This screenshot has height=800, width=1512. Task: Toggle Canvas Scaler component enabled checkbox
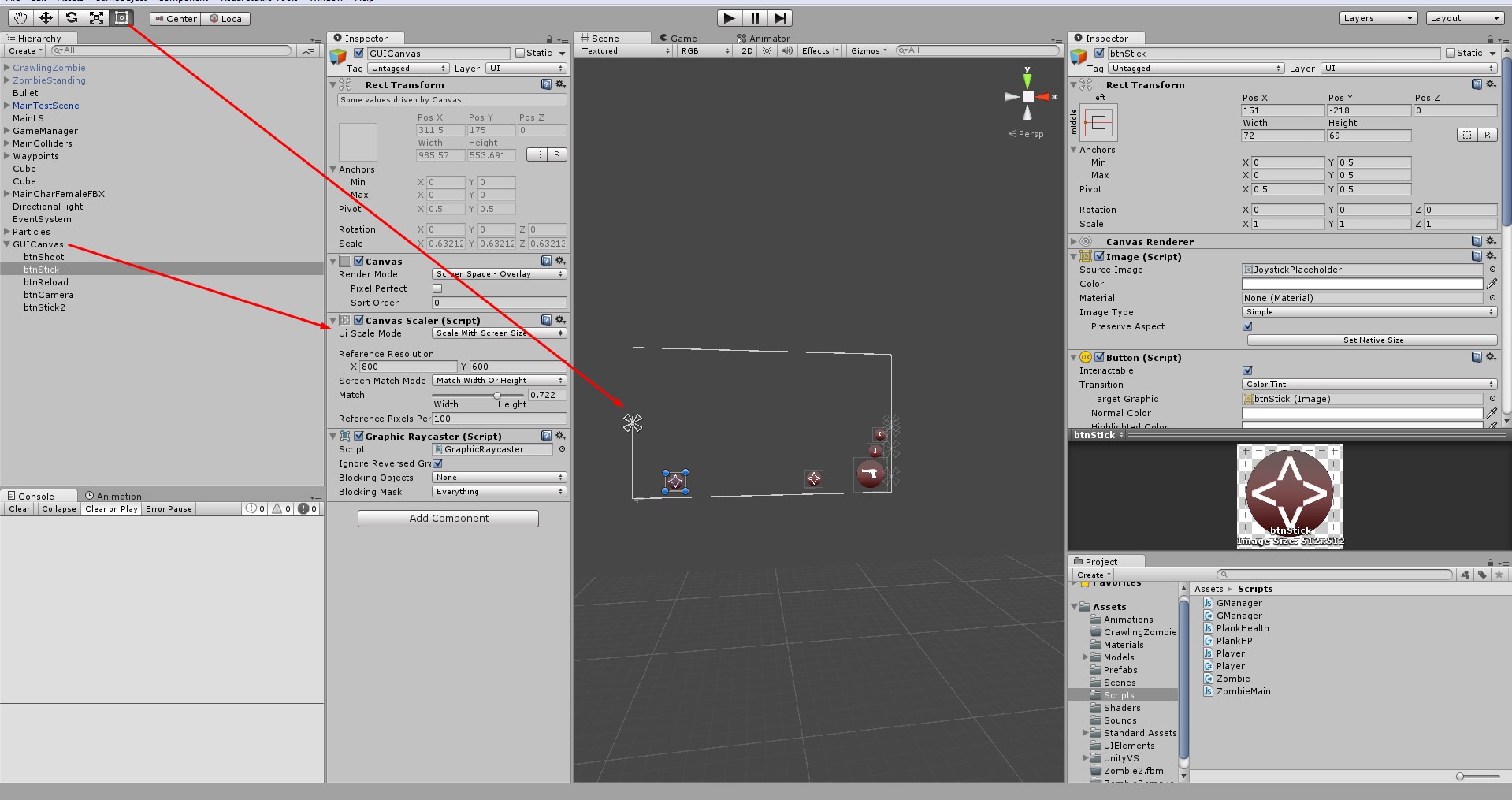[358, 320]
